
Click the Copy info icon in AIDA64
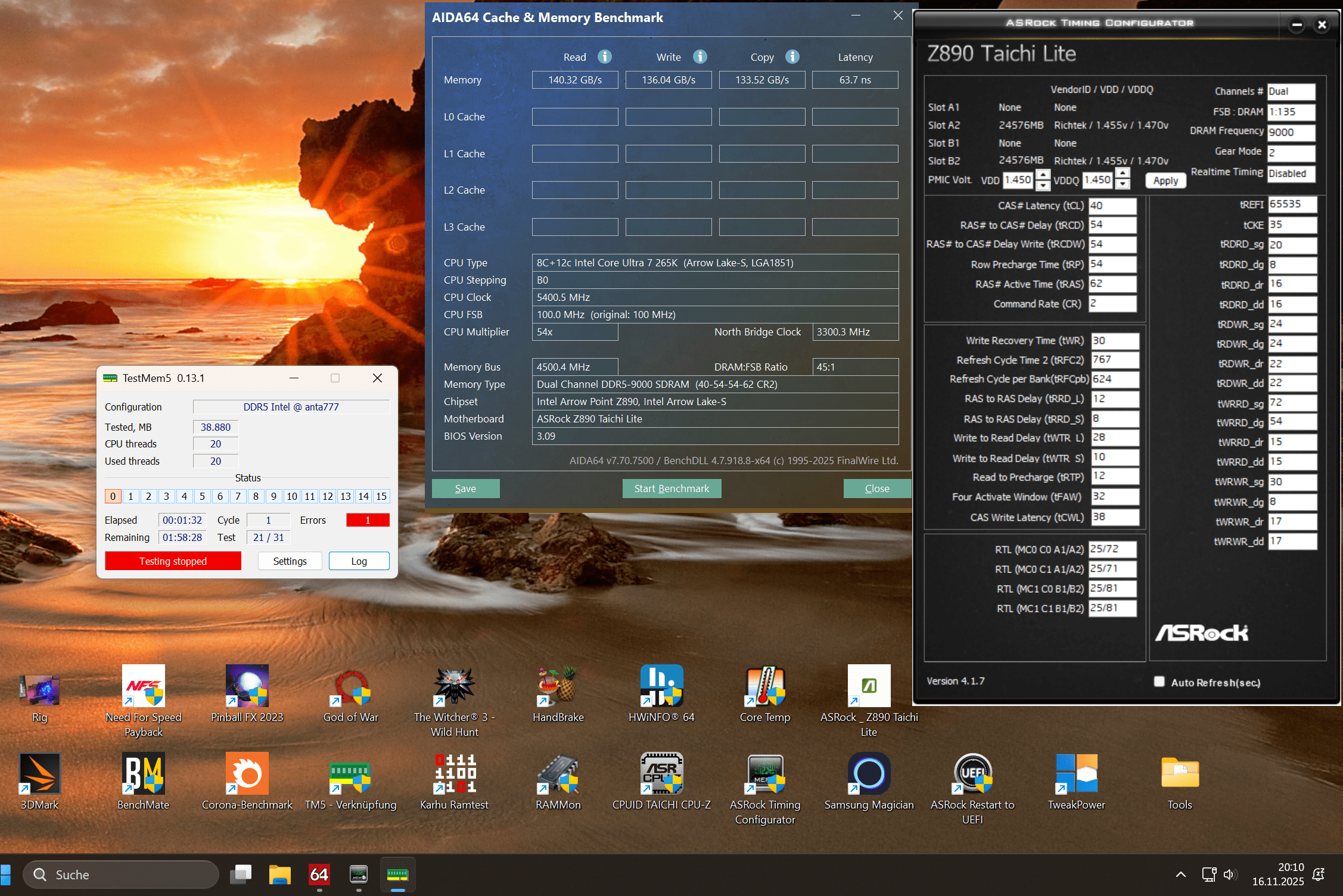tap(792, 57)
